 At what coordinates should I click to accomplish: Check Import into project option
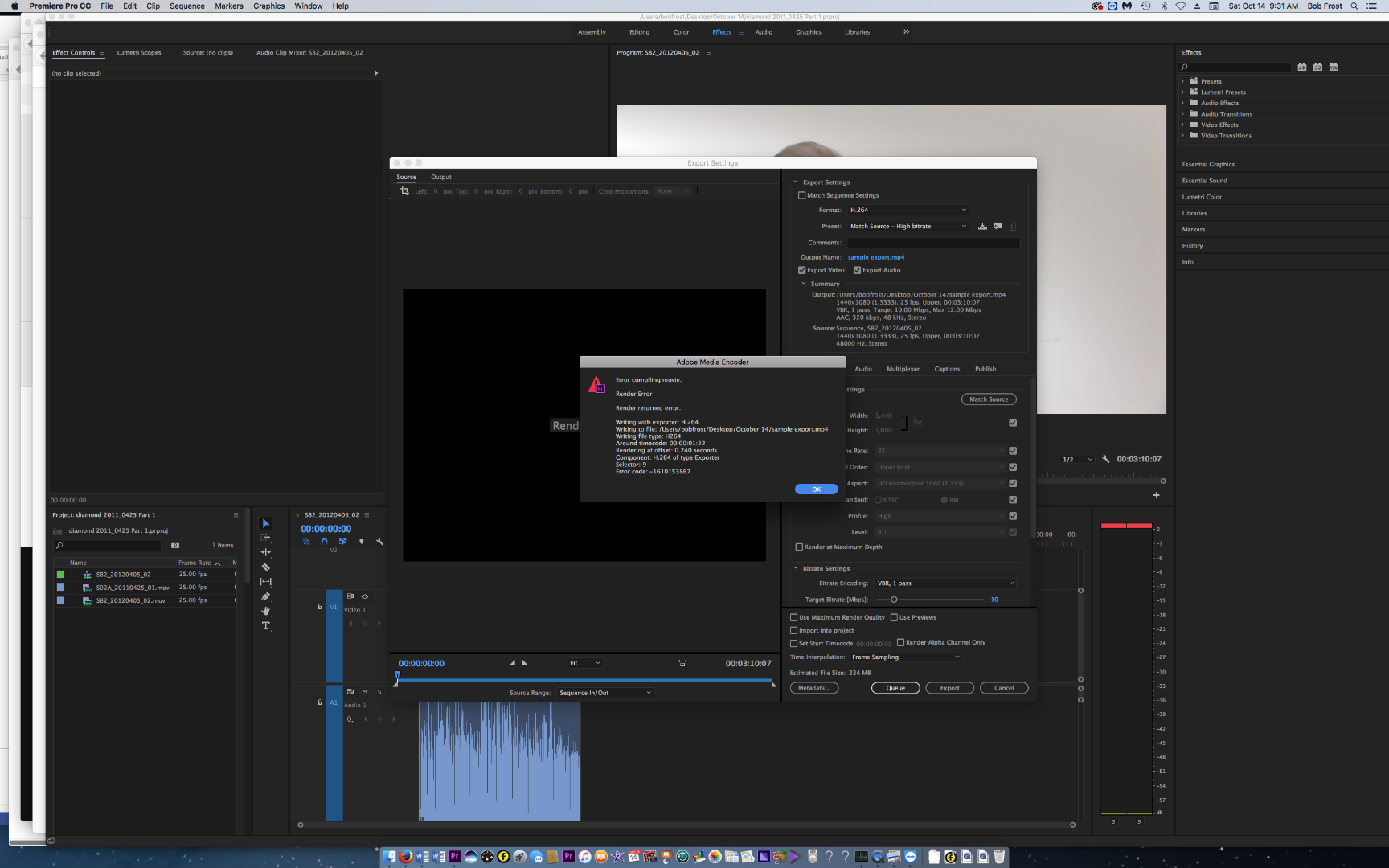794,630
